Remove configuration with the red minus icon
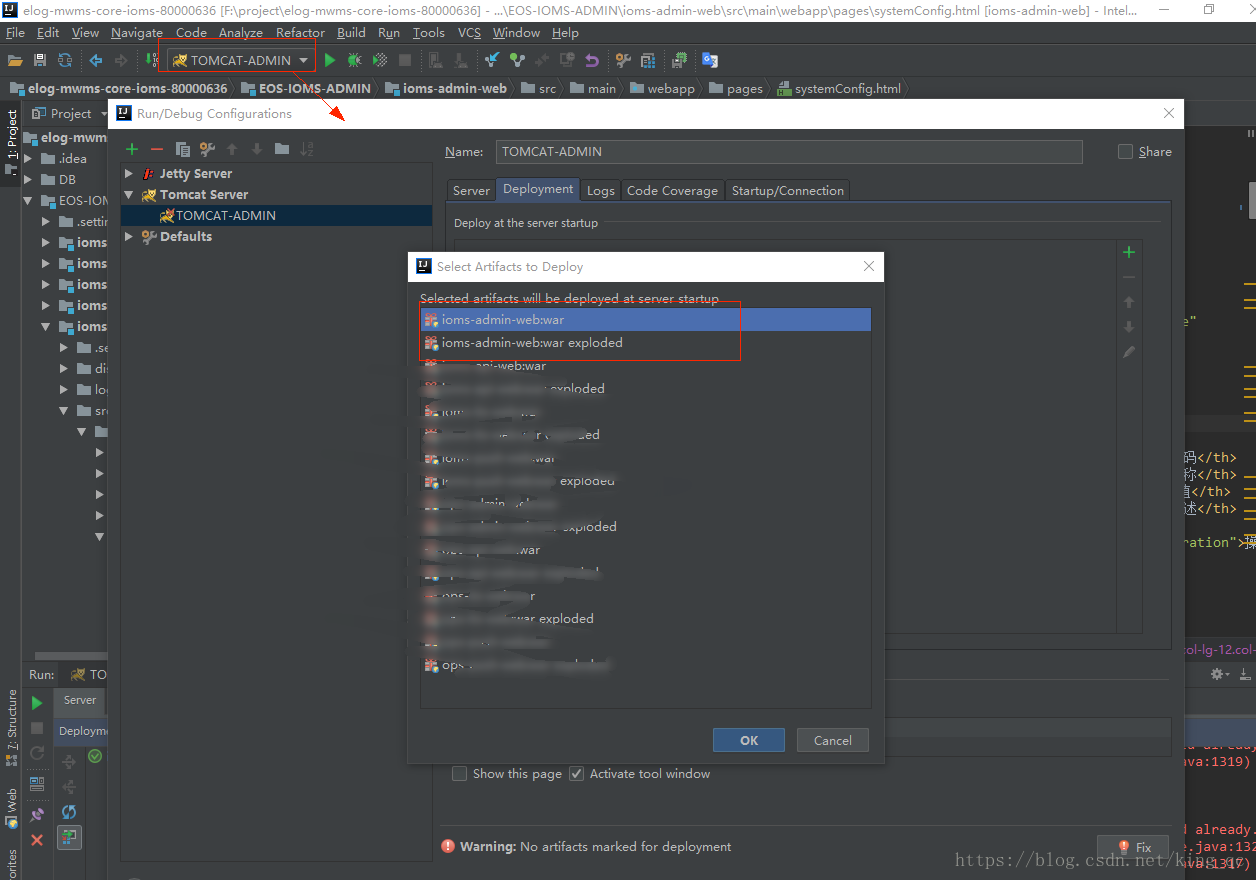Screen dimensions: 1256x880 click(x=156, y=149)
